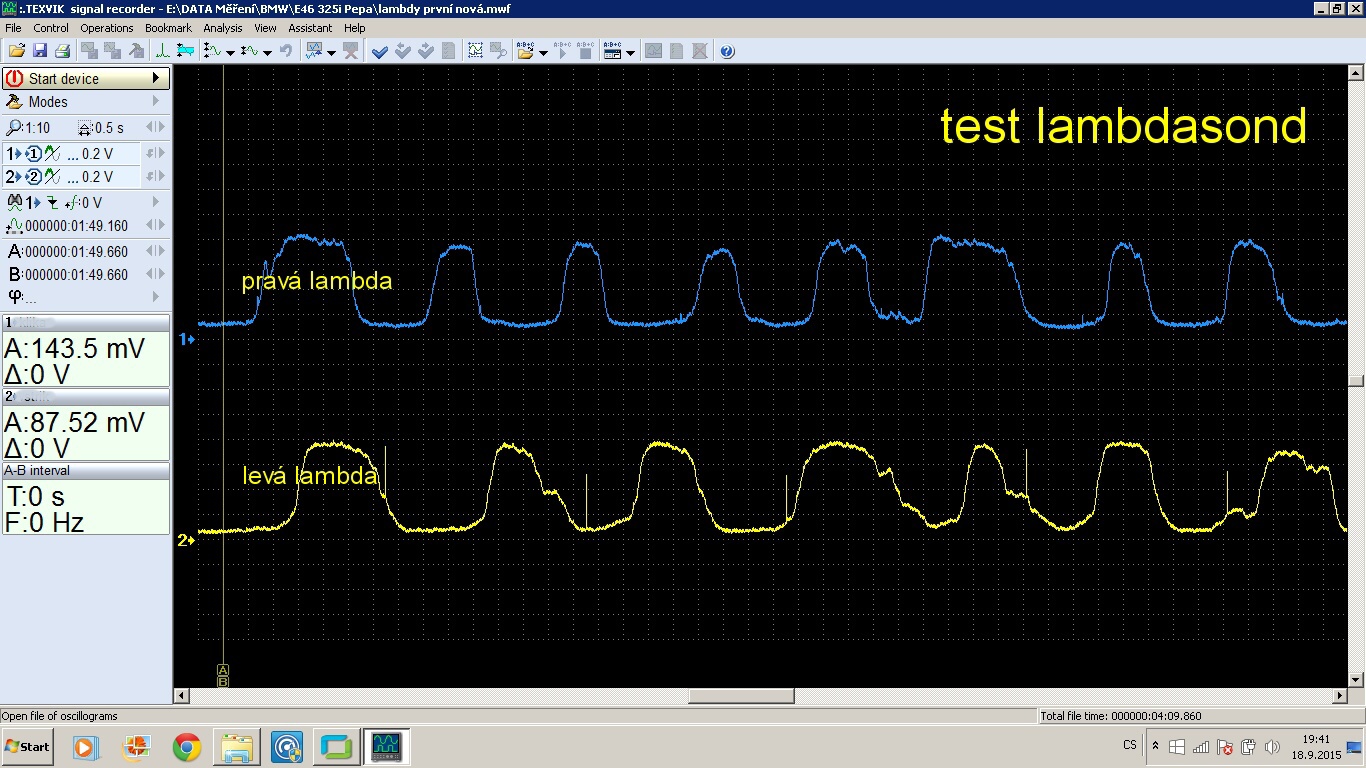
Task: Click the A:B+C open folder icon
Action: click(525, 51)
